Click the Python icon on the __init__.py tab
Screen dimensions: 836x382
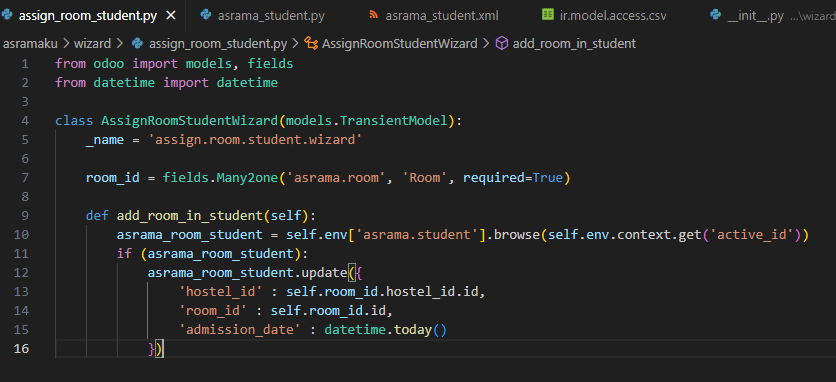[x=716, y=14]
